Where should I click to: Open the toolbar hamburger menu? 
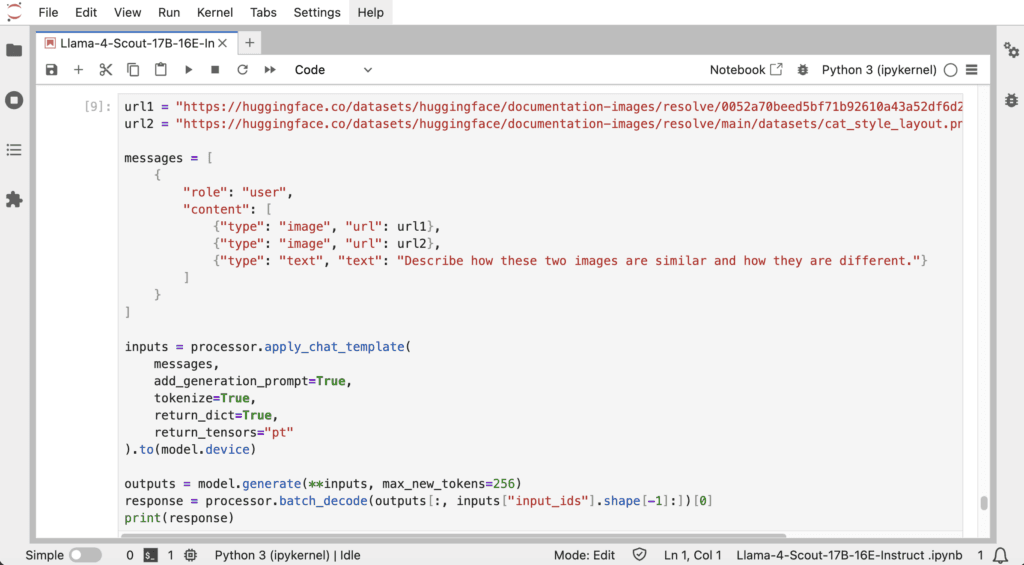[x=972, y=70]
